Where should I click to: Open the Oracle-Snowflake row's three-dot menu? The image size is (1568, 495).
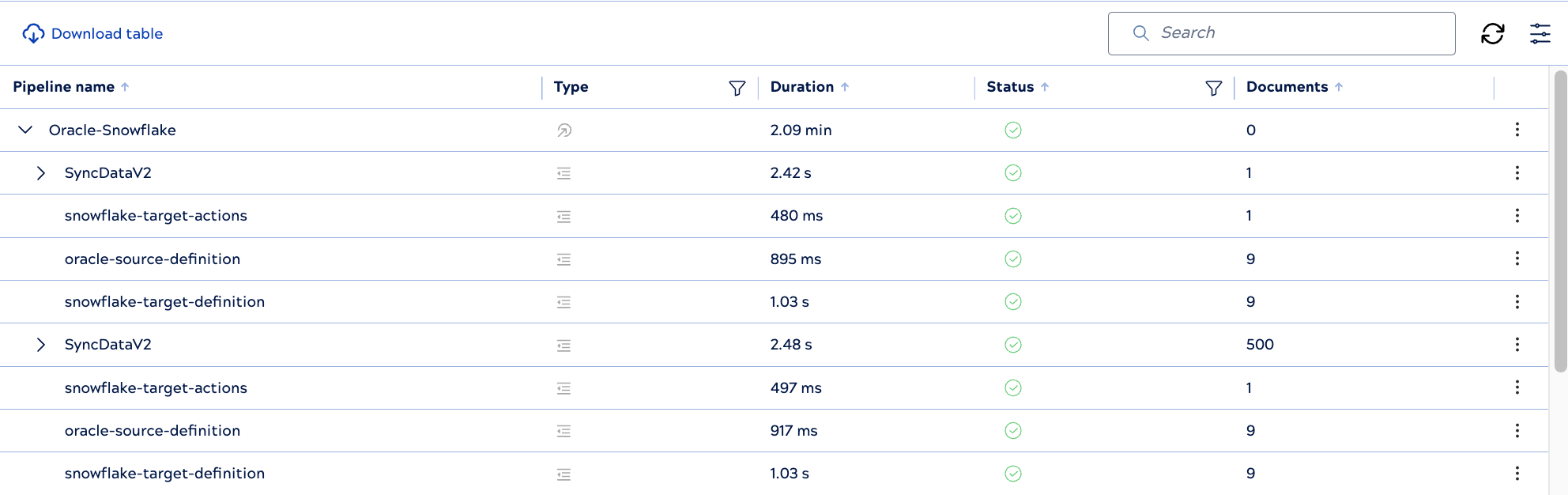(x=1517, y=130)
